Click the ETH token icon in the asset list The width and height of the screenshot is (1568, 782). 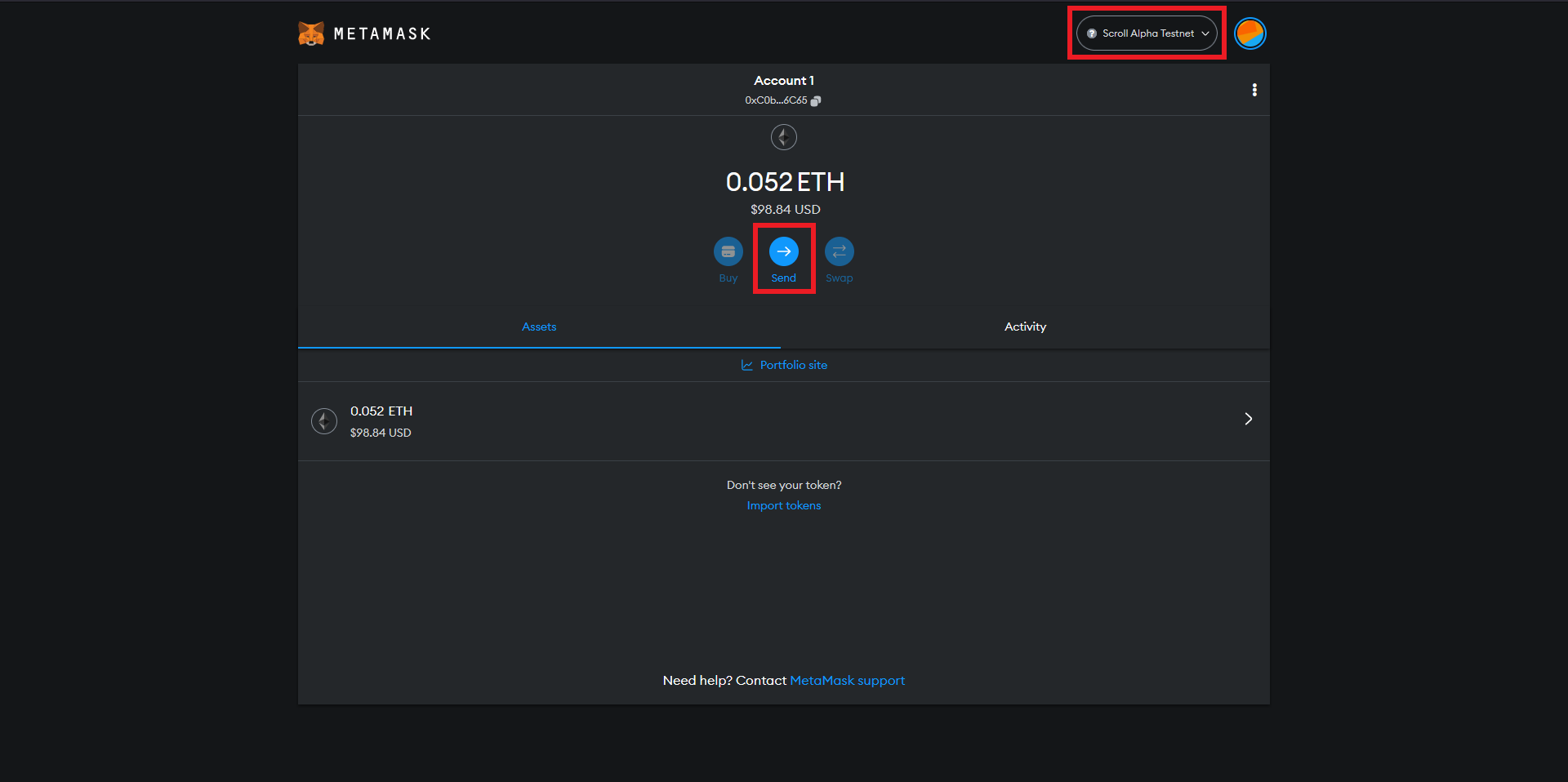(324, 421)
